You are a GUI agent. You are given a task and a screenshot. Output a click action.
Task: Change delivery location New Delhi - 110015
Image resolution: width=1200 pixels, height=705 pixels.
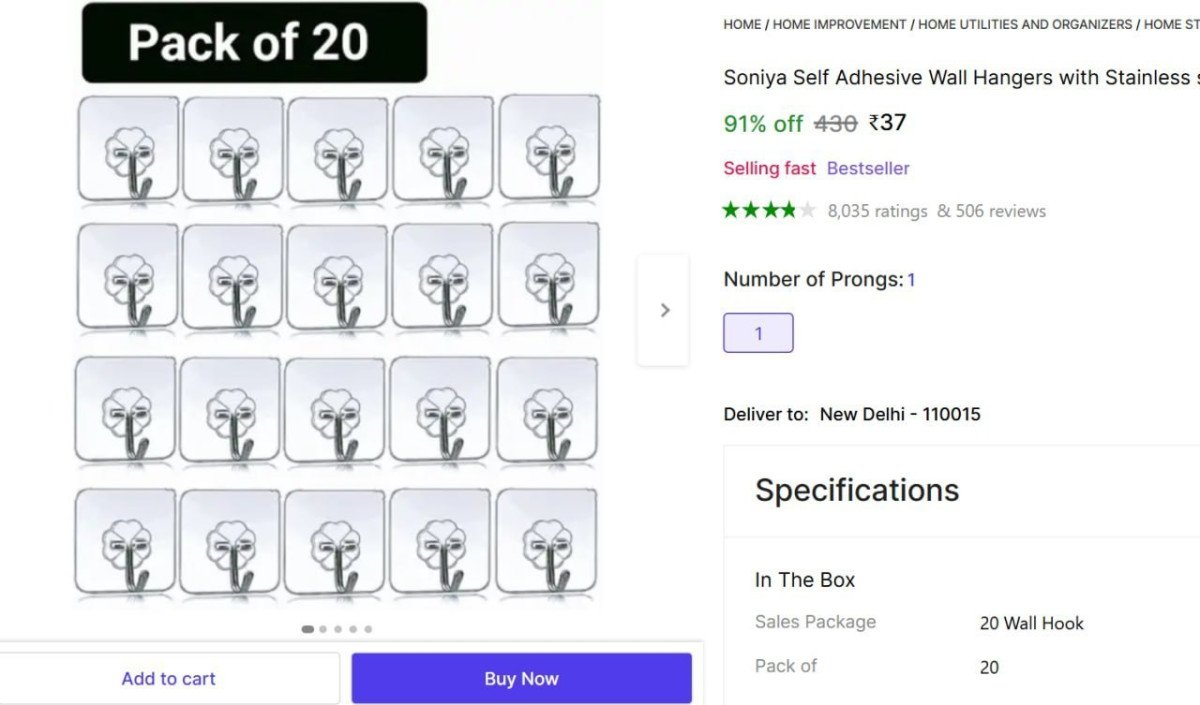pyautogui.click(x=900, y=413)
